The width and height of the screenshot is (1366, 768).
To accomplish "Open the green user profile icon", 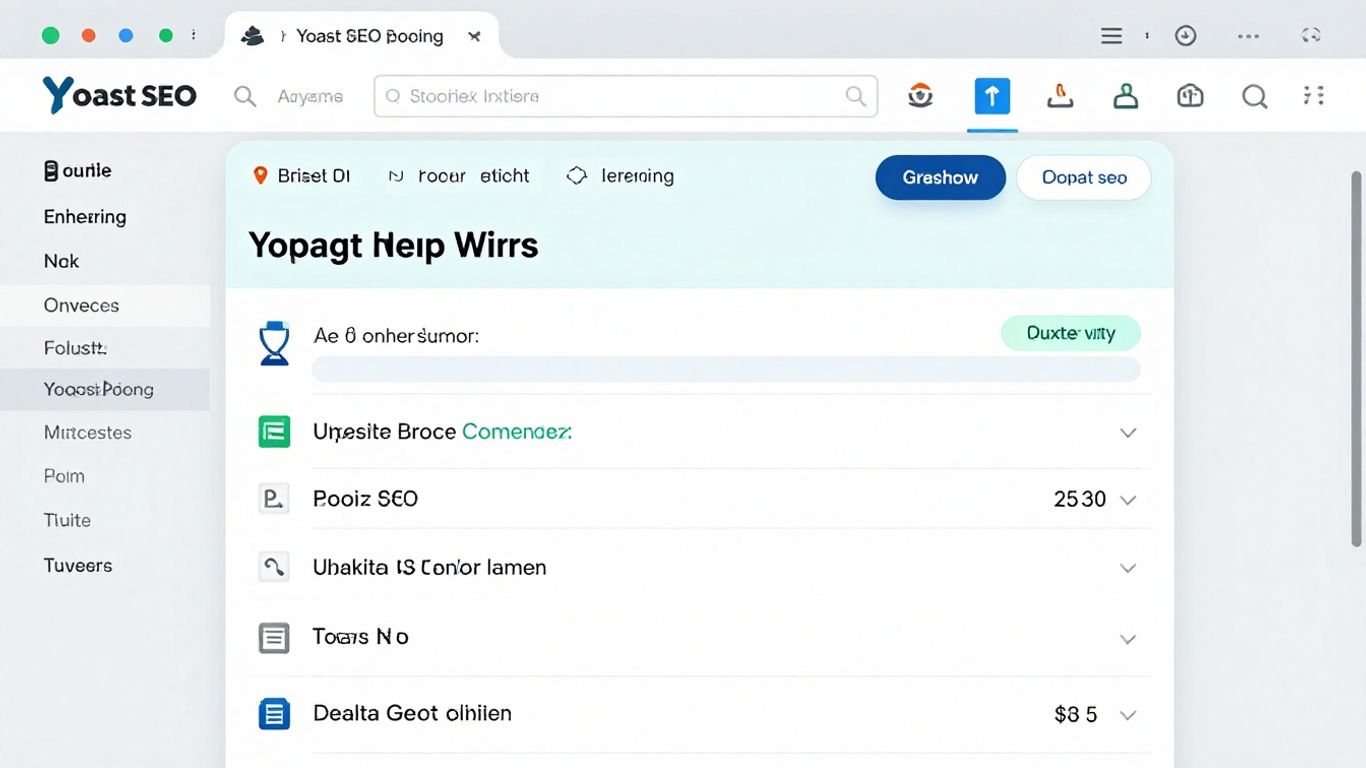I will pyautogui.click(x=1125, y=95).
